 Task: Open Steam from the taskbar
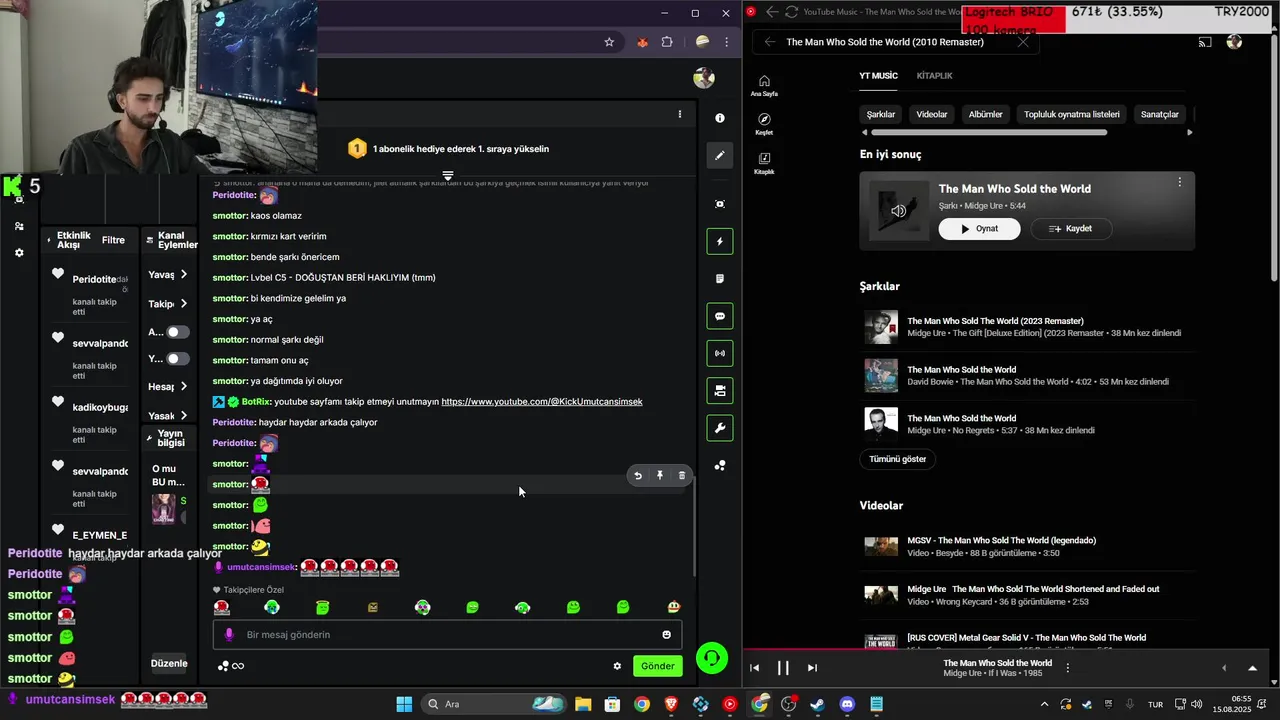(x=817, y=704)
